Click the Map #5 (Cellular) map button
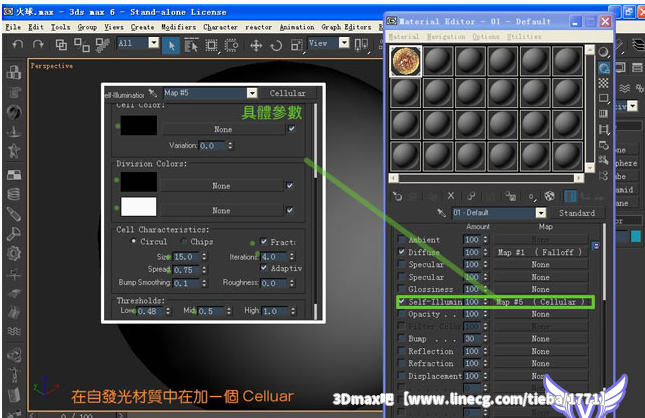645x418 pixels. pyautogui.click(x=540, y=302)
